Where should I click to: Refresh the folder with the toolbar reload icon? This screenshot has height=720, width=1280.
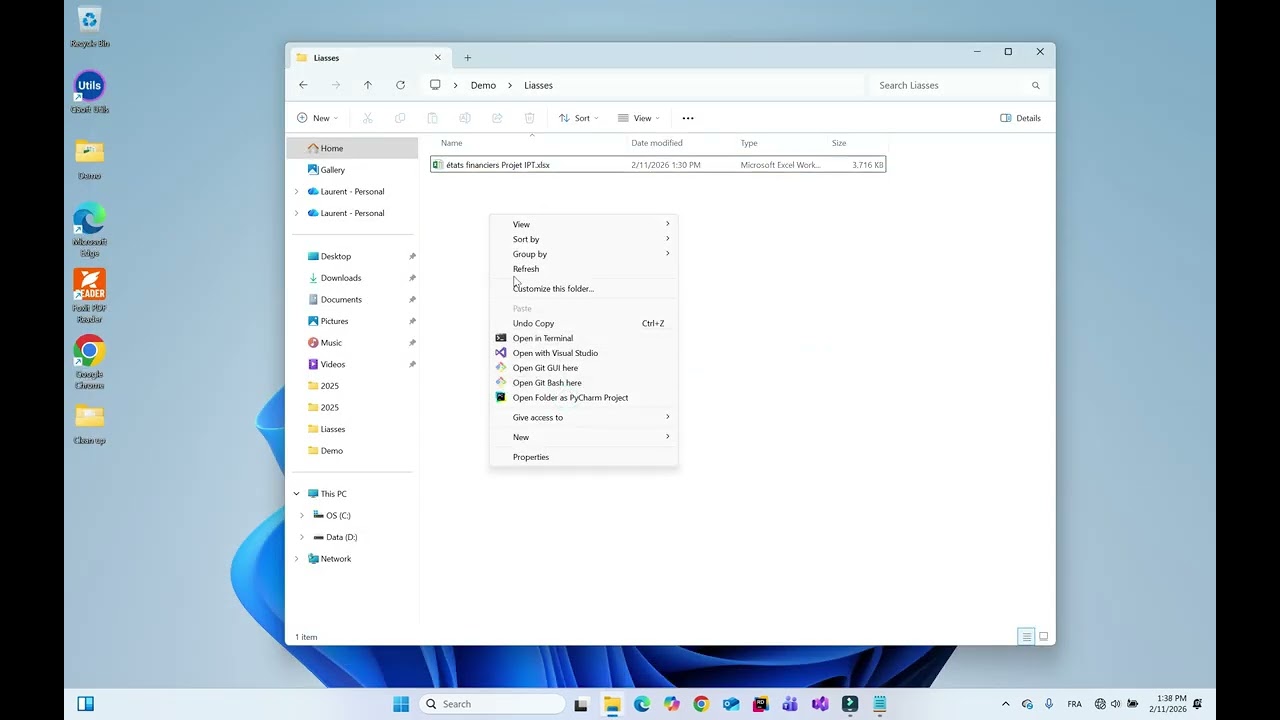point(400,85)
